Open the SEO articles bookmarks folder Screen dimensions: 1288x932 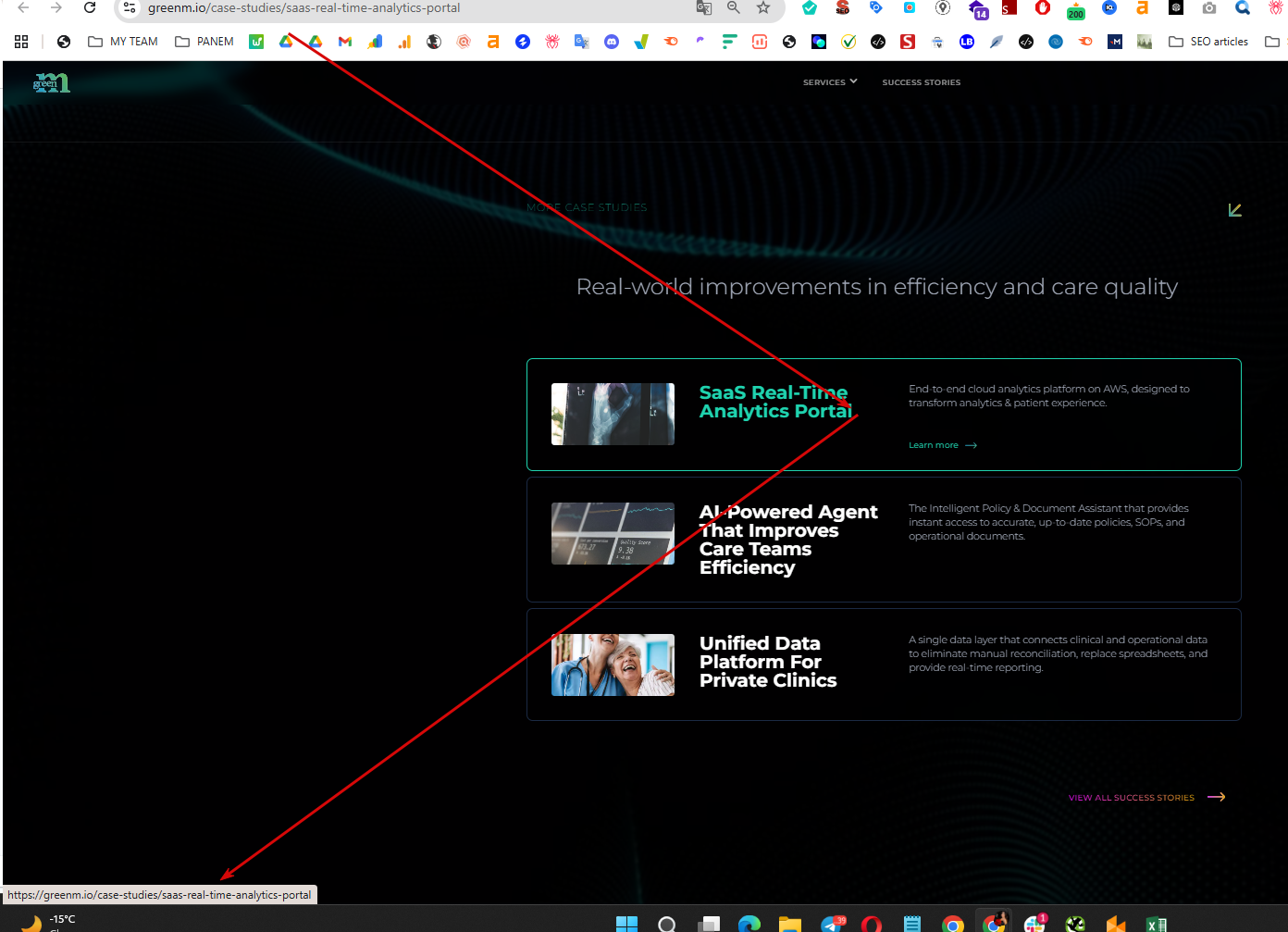tap(1208, 42)
